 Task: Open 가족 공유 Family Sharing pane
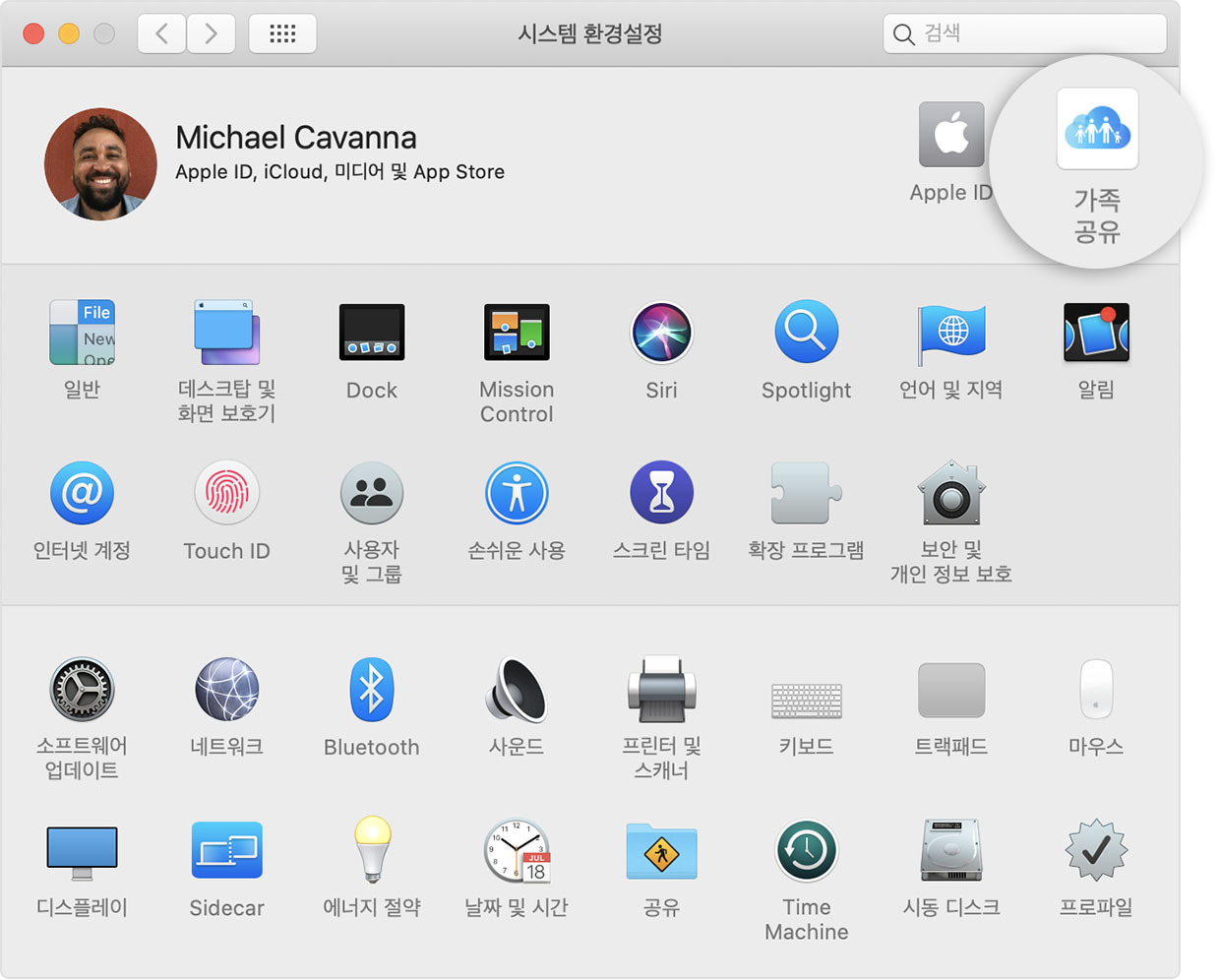click(x=1097, y=129)
